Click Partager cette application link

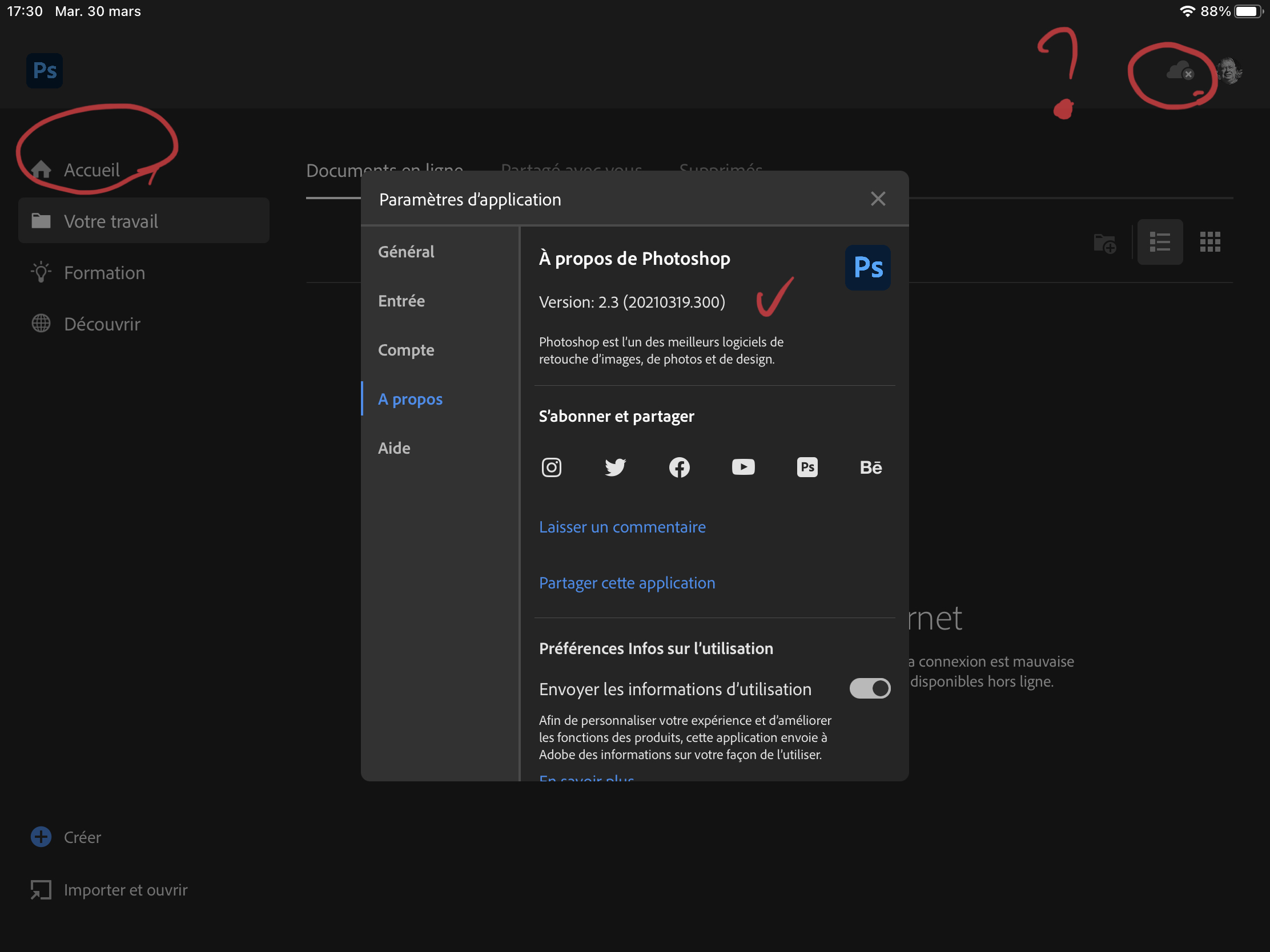click(627, 583)
